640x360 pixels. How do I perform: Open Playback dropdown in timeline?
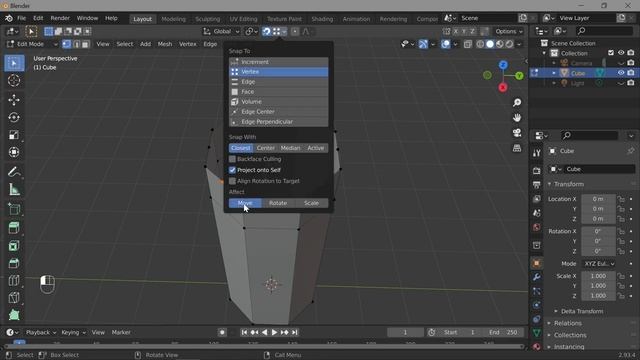pyautogui.click(x=41, y=332)
